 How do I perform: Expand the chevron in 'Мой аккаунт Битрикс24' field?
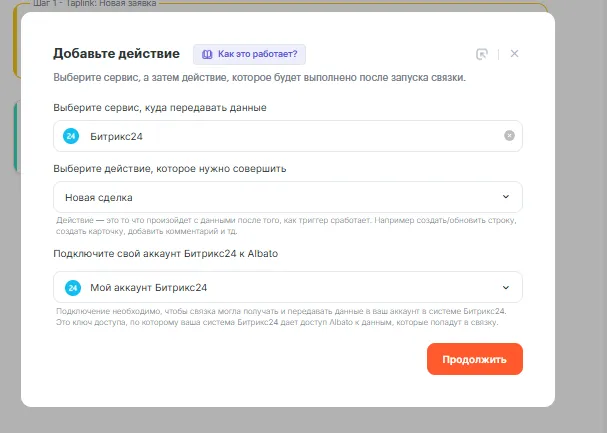pos(505,287)
